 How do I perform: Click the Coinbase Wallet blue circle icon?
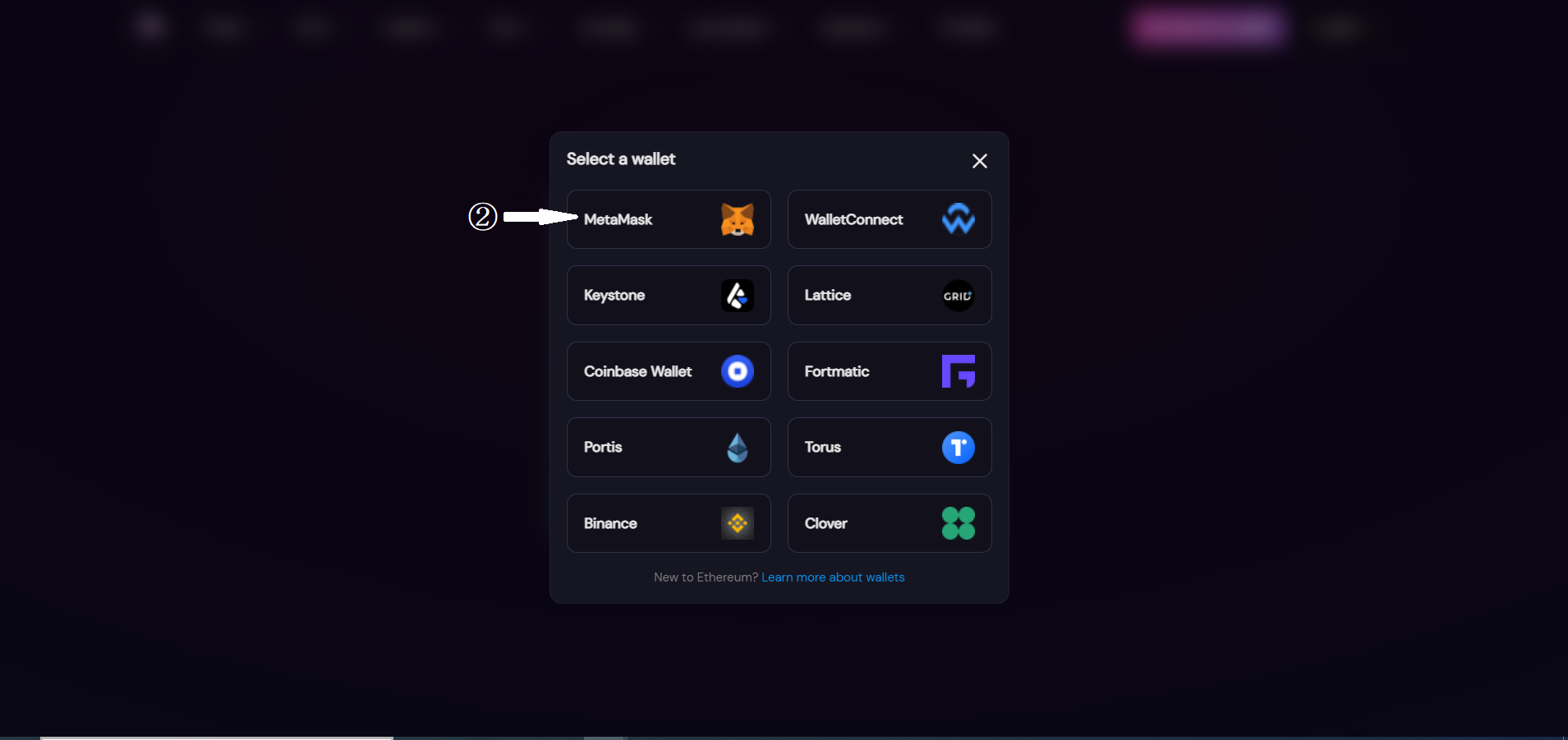pyautogui.click(x=737, y=371)
